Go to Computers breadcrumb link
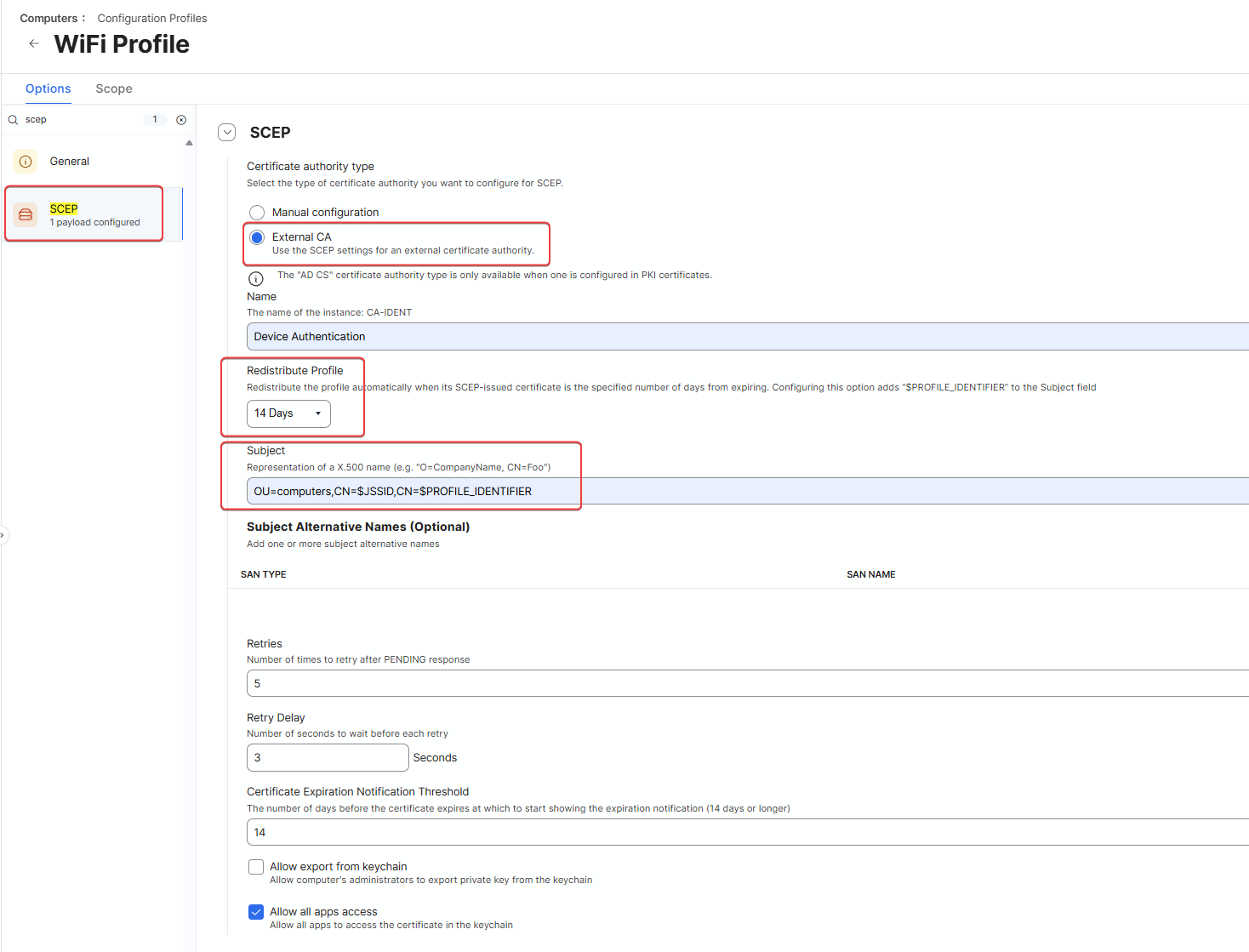Screen dimensions: 1249x952 (48, 18)
